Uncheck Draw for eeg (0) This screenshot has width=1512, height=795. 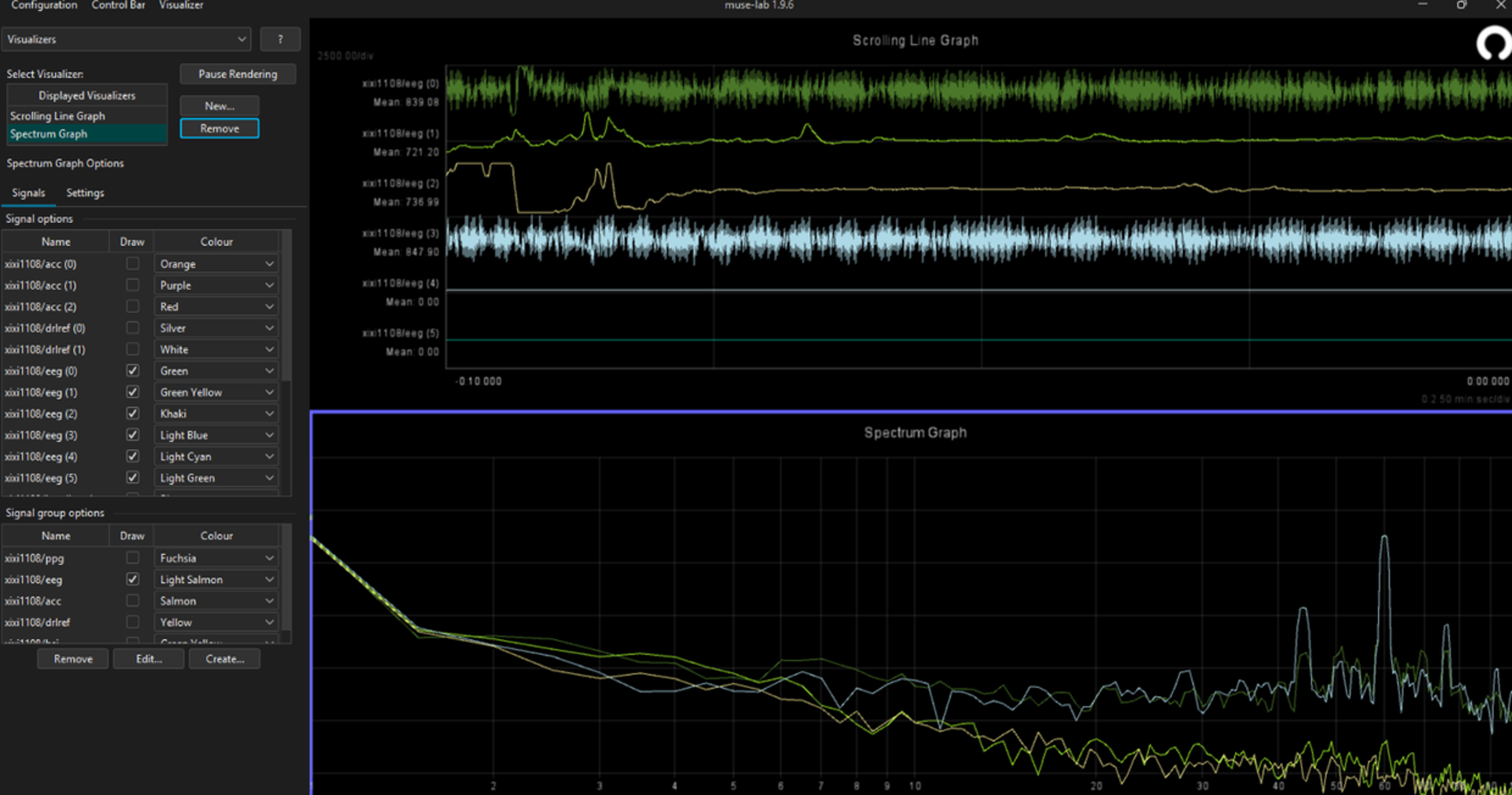133,371
